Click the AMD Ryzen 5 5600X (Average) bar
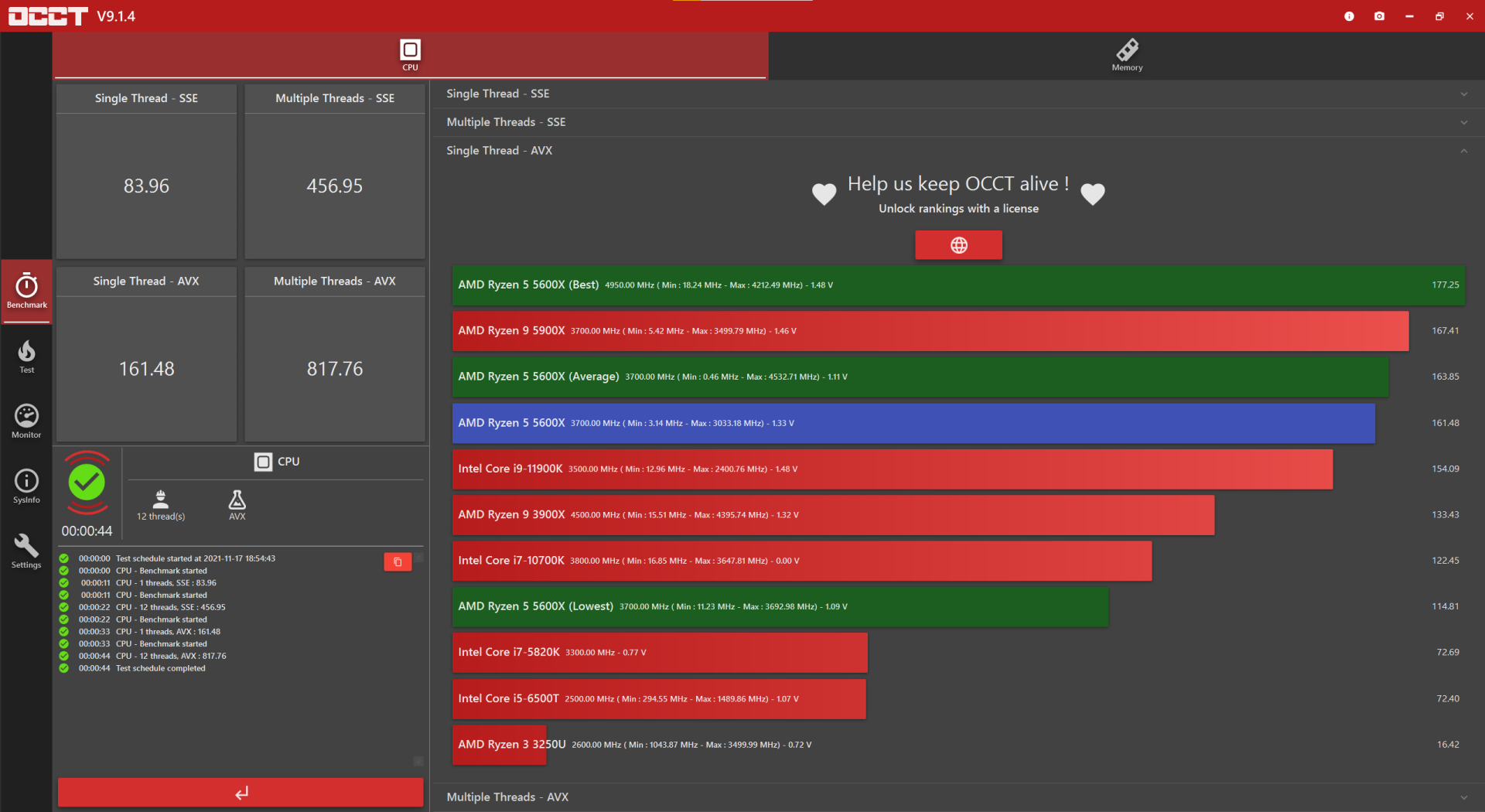The height and width of the screenshot is (812, 1485). coord(920,377)
